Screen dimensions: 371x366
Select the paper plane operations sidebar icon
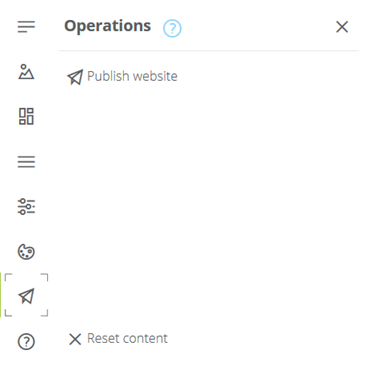click(x=26, y=296)
